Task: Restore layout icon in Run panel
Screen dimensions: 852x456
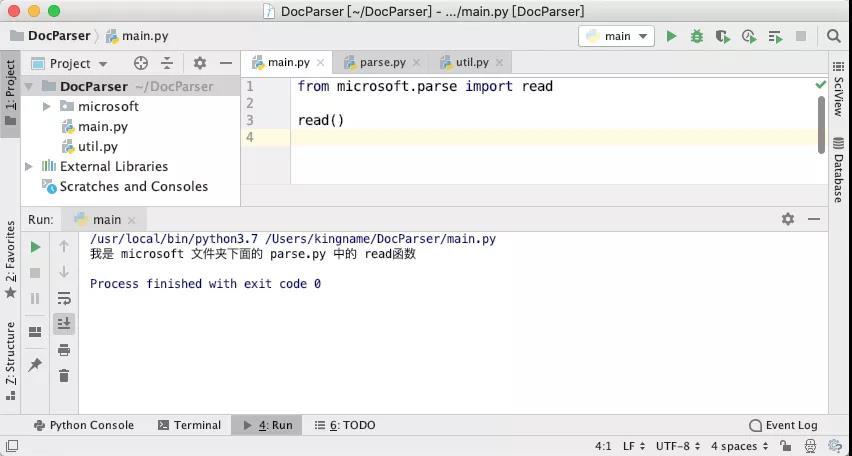Action: [35, 332]
